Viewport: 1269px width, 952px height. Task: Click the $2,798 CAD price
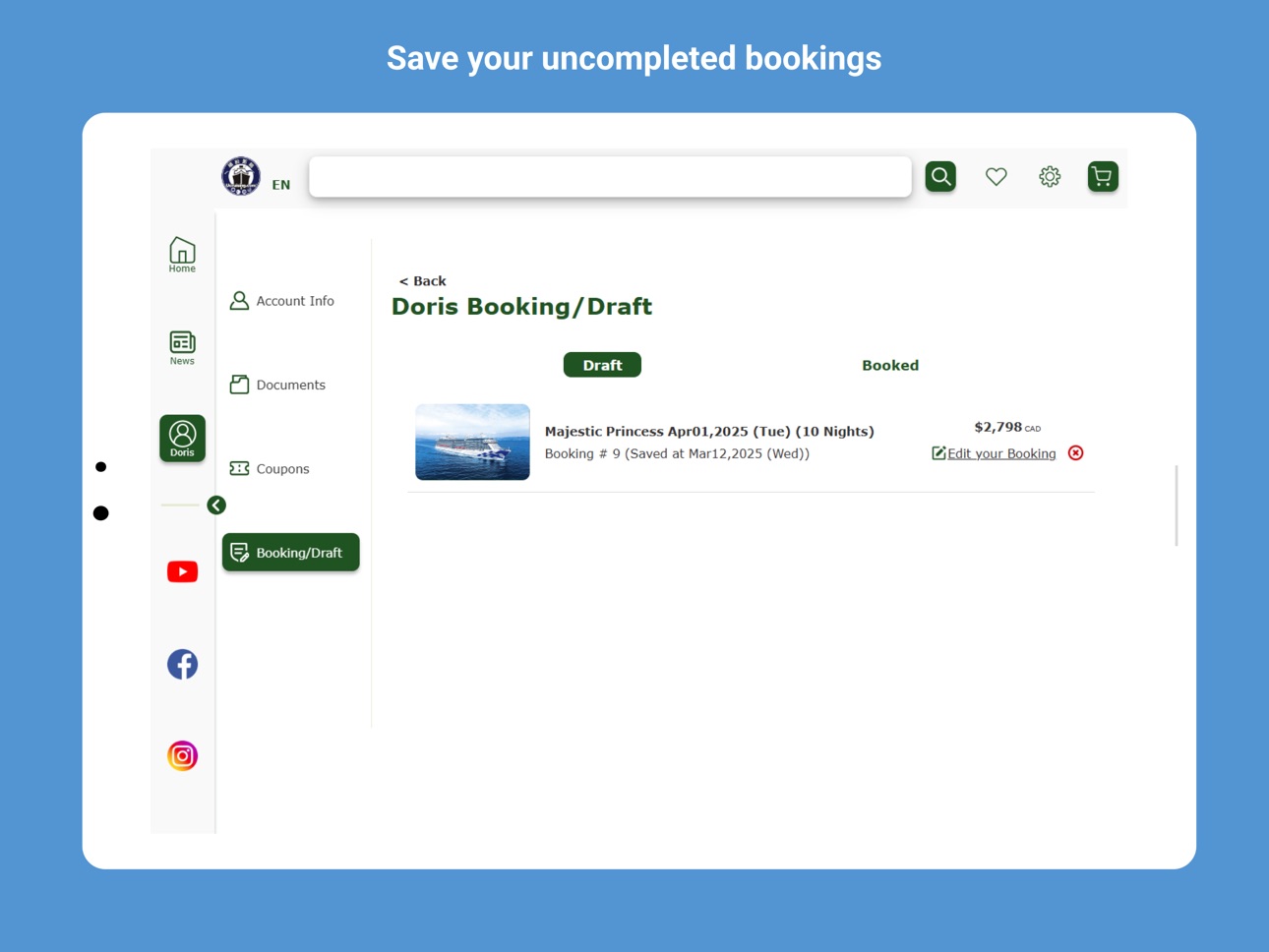[1007, 427]
